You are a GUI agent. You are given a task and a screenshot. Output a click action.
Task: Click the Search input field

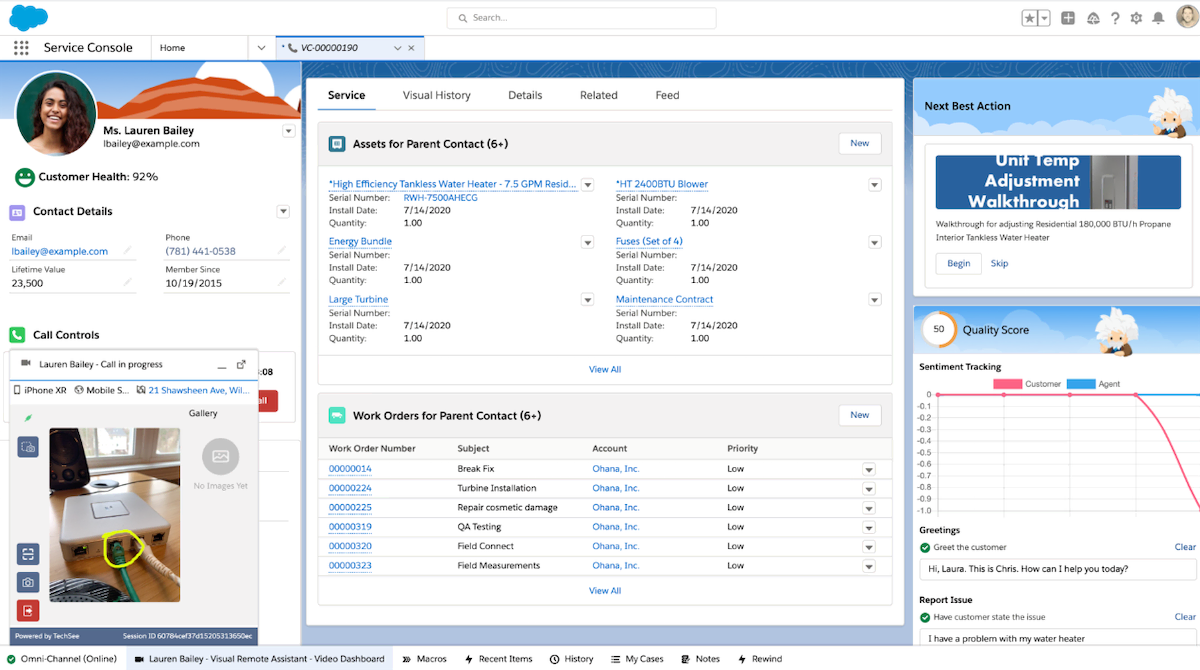click(581, 18)
